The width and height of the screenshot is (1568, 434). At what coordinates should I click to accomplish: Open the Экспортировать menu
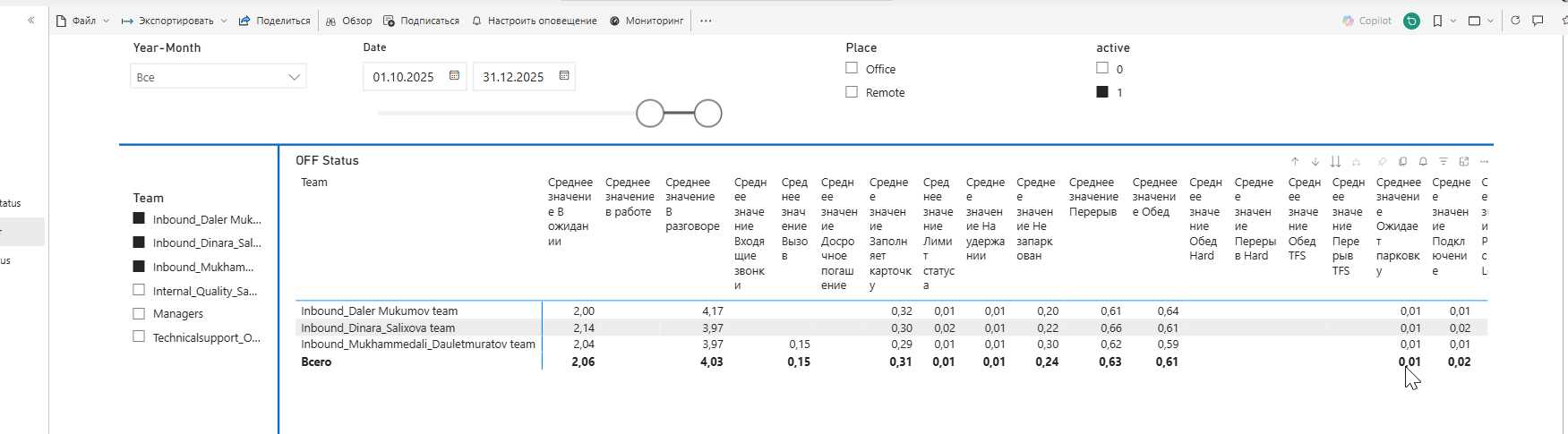174,21
